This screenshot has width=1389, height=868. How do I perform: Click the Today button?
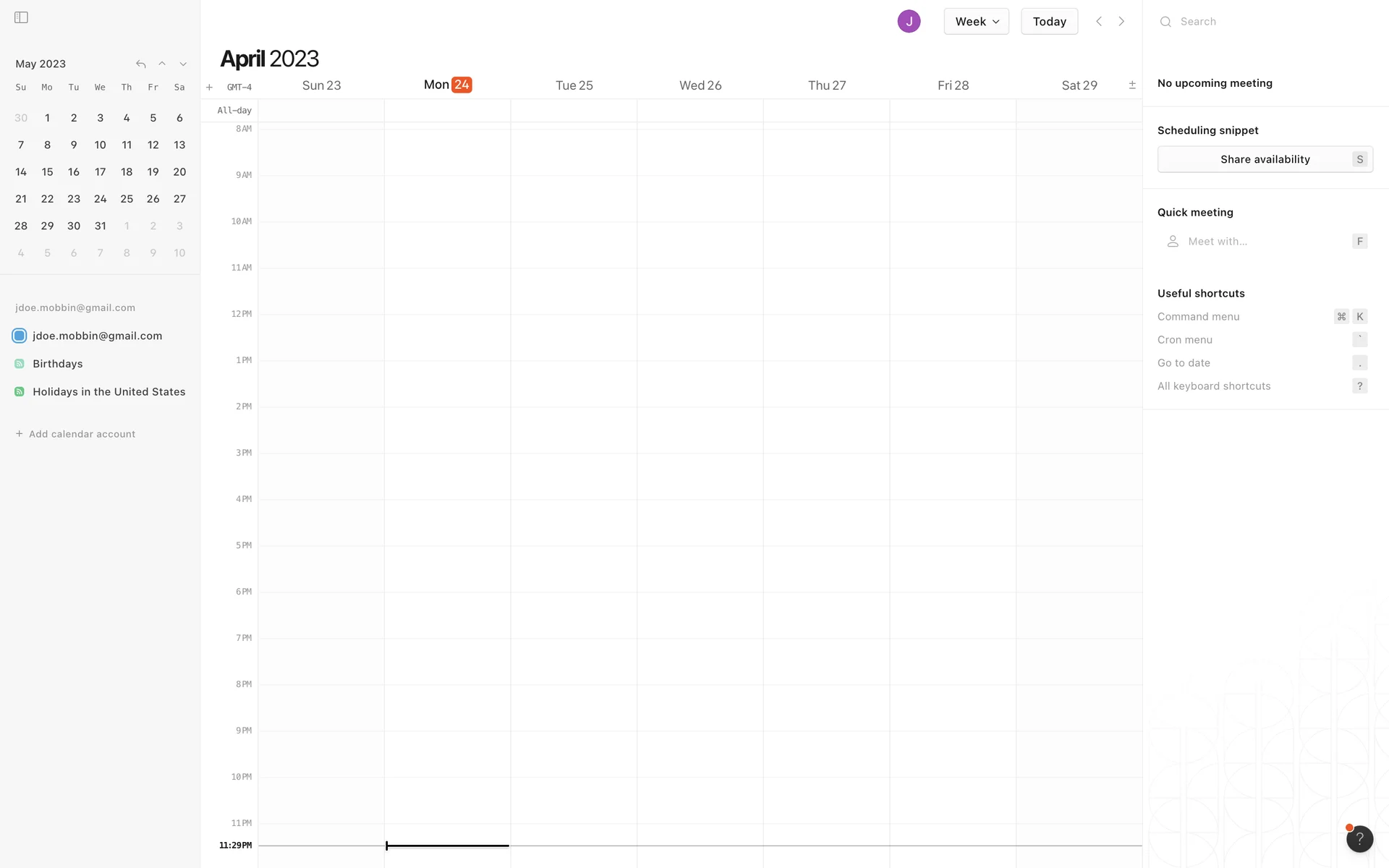(x=1049, y=22)
